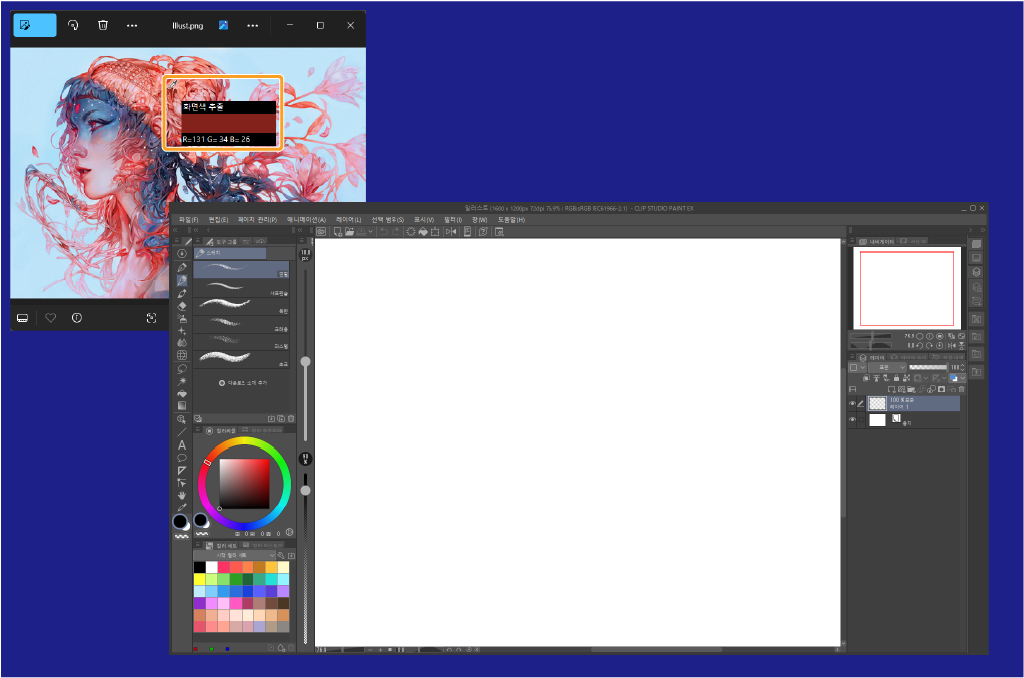Image resolution: width=1024 pixels, height=678 pixels.
Task: Toggle transparent color swatch below main color
Action: click(182, 536)
